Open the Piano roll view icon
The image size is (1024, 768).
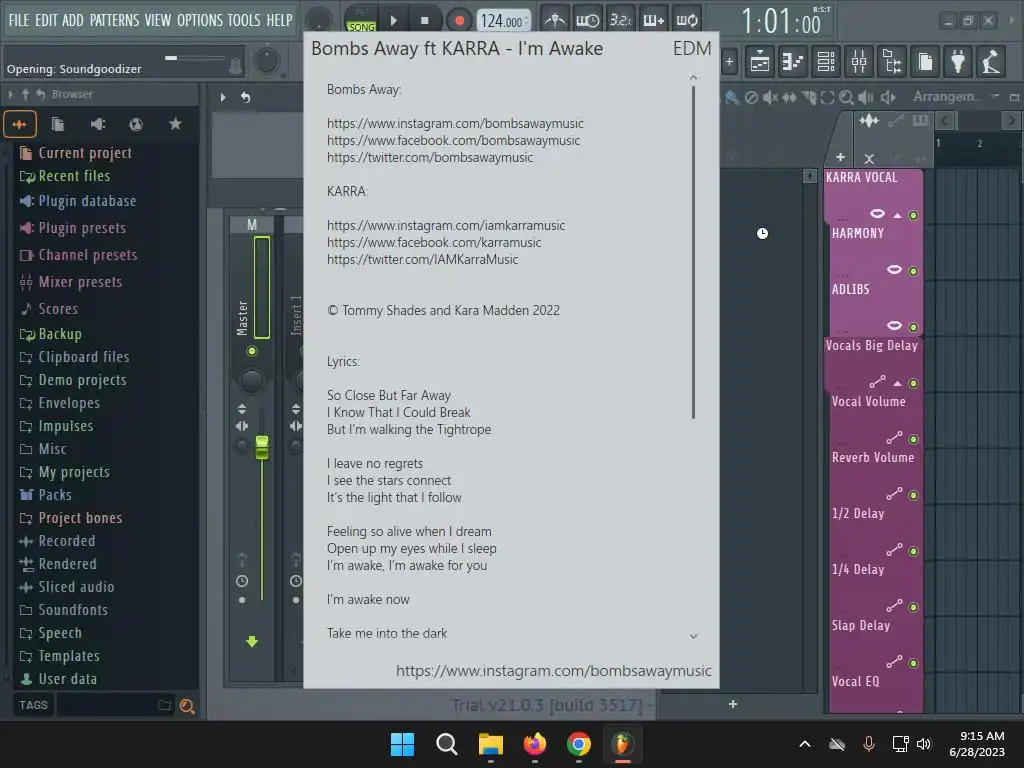tap(792, 62)
